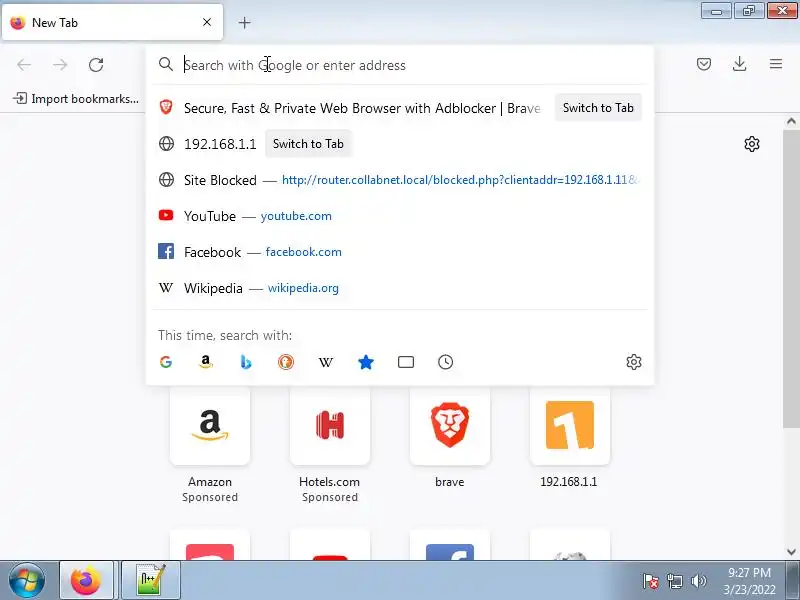This screenshot has height=600, width=800.
Task: Click the Brave lion favicon in suggestions
Action: 166,107
